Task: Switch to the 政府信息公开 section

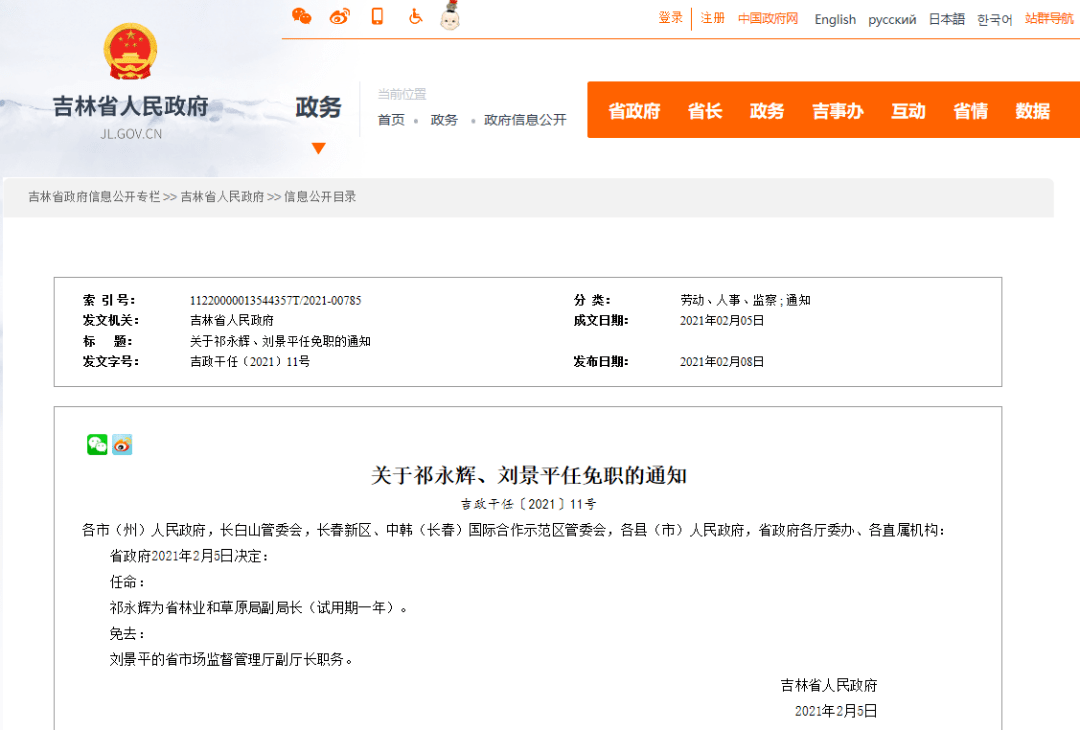Action: pos(526,118)
